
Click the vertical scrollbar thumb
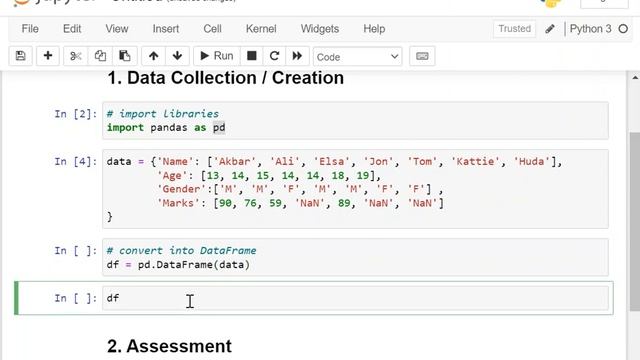(635, 222)
